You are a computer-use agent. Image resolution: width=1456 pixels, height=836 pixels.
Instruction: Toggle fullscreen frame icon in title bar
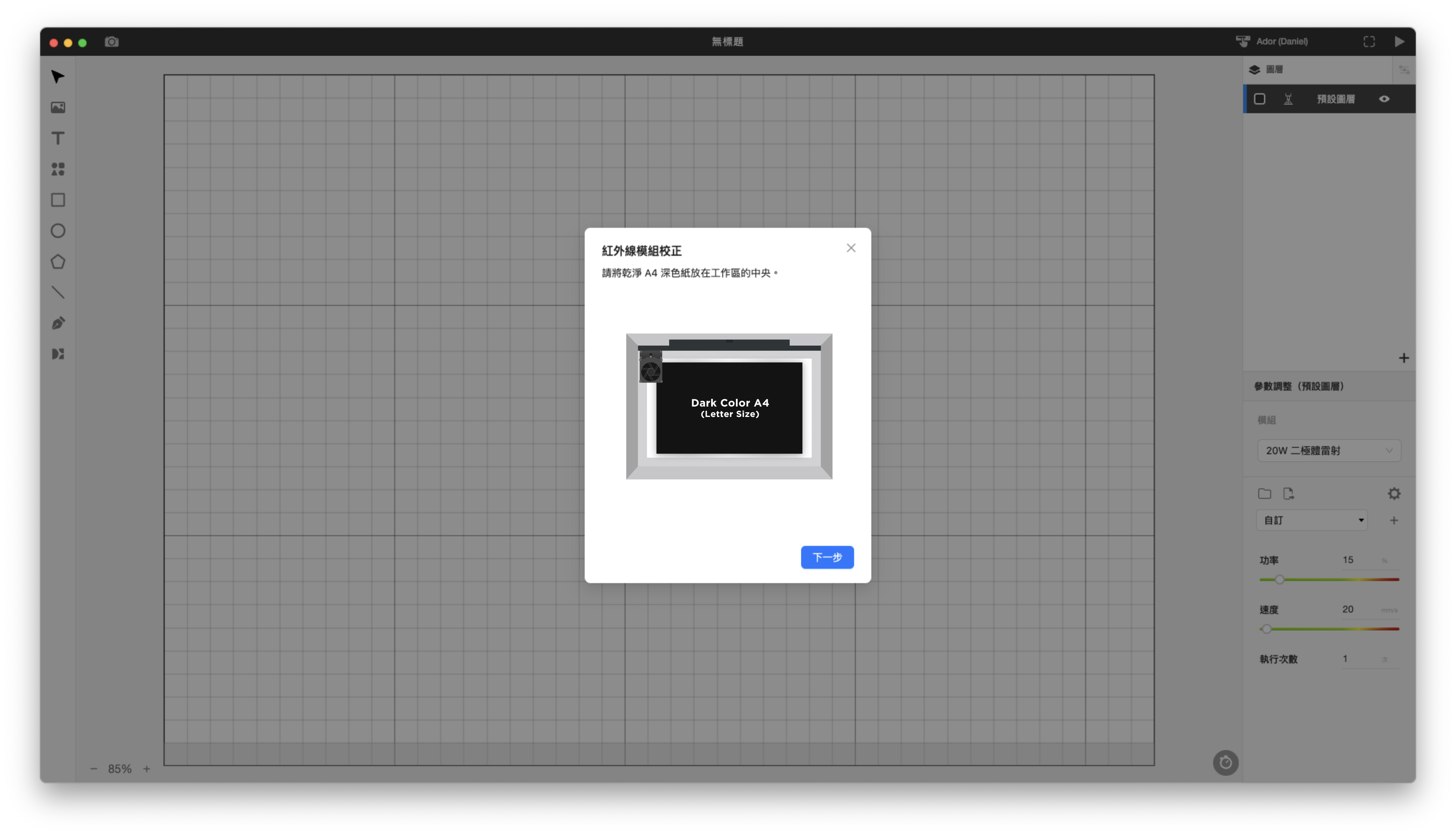(x=1369, y=42)
